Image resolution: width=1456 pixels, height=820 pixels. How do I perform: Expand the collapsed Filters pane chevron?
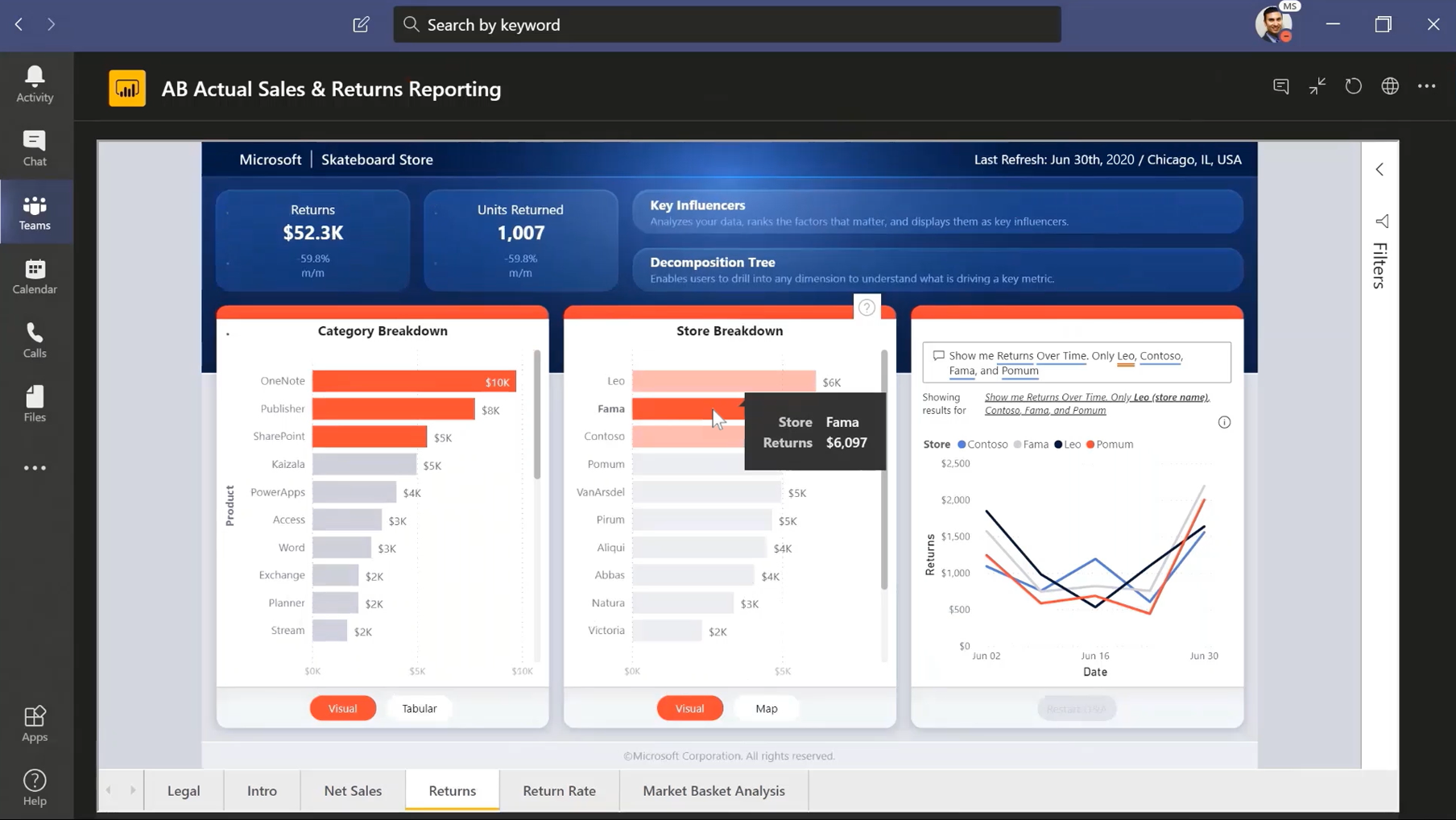point(1379,169)
